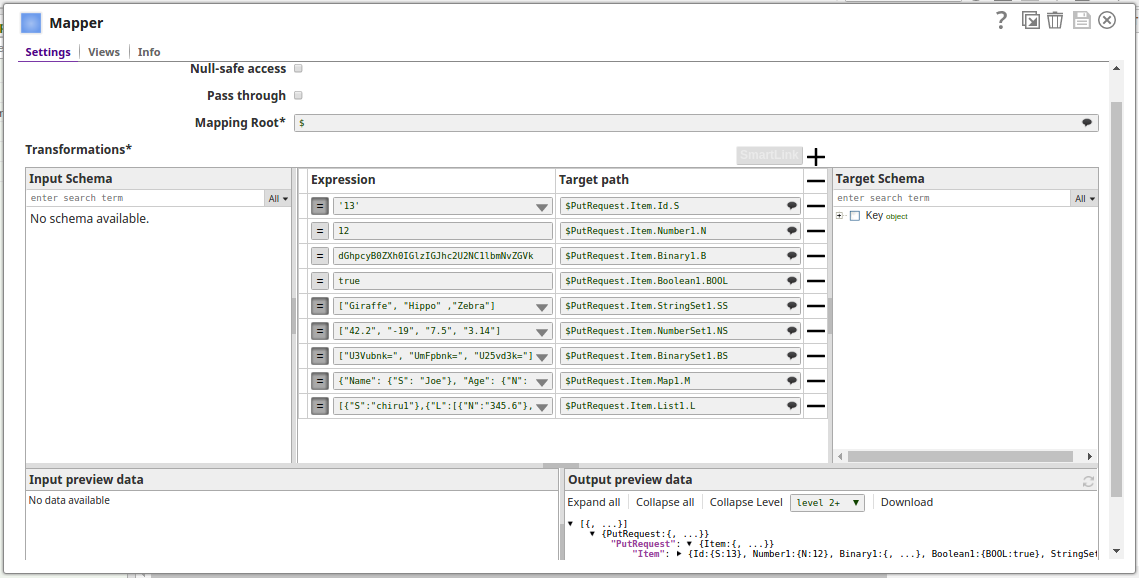Open the expression dropdown for the Giraffe set
The image size is (1139, 578).
click(542, 307)
